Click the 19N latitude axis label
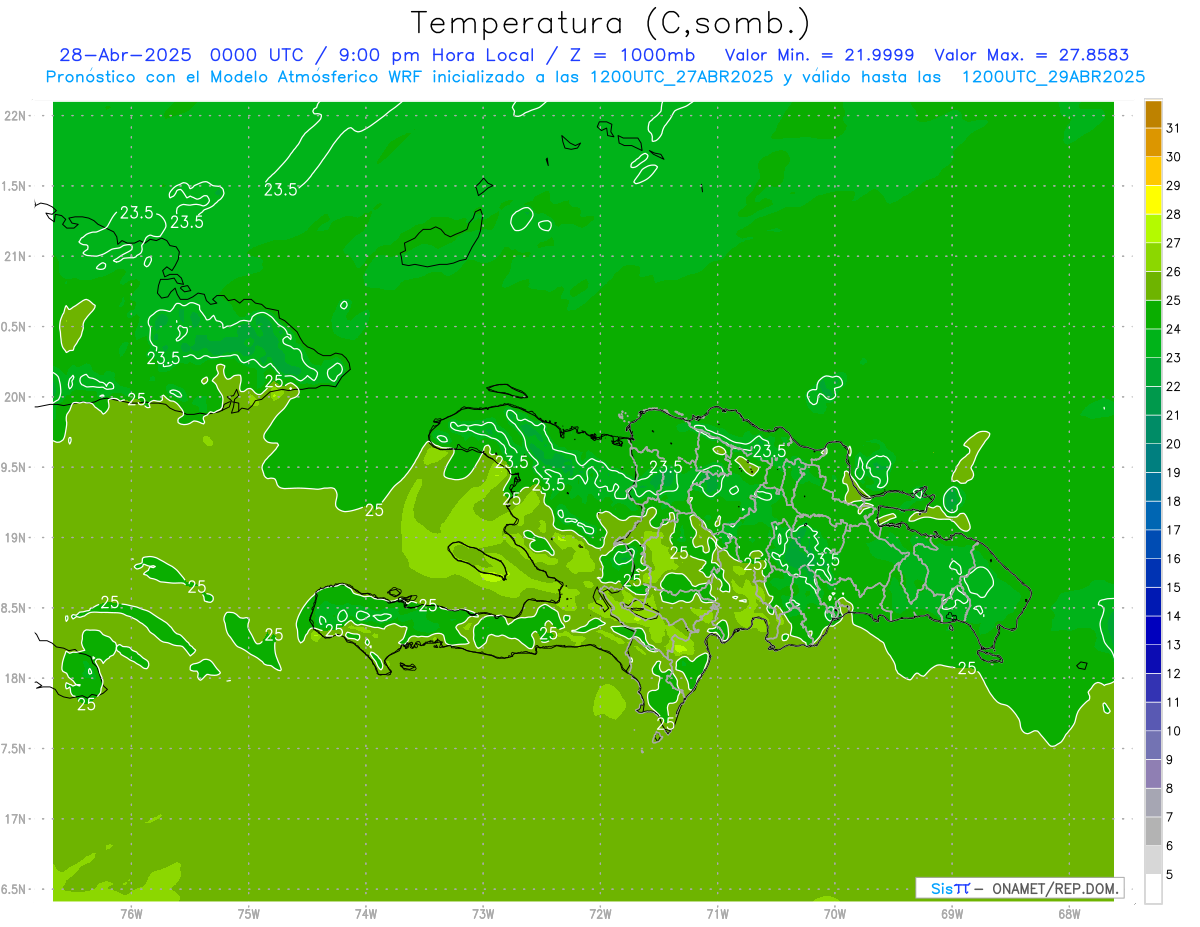The height and width of the screenshot is (927, 1200). (x=16, y=538)
